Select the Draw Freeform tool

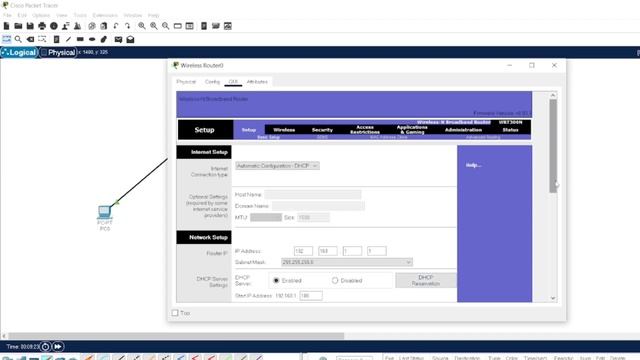pyautogui.click(x=104, y=39)
